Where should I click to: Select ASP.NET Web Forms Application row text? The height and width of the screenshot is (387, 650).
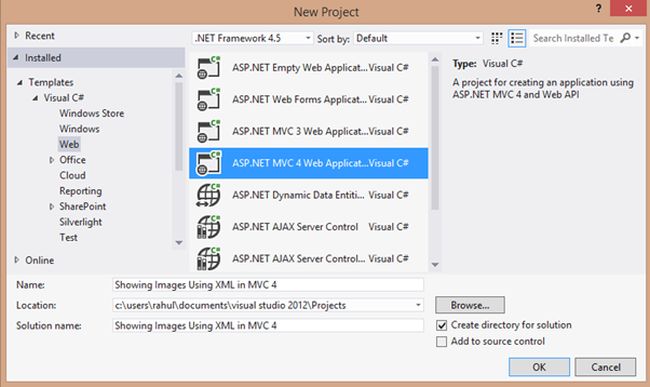299,99
